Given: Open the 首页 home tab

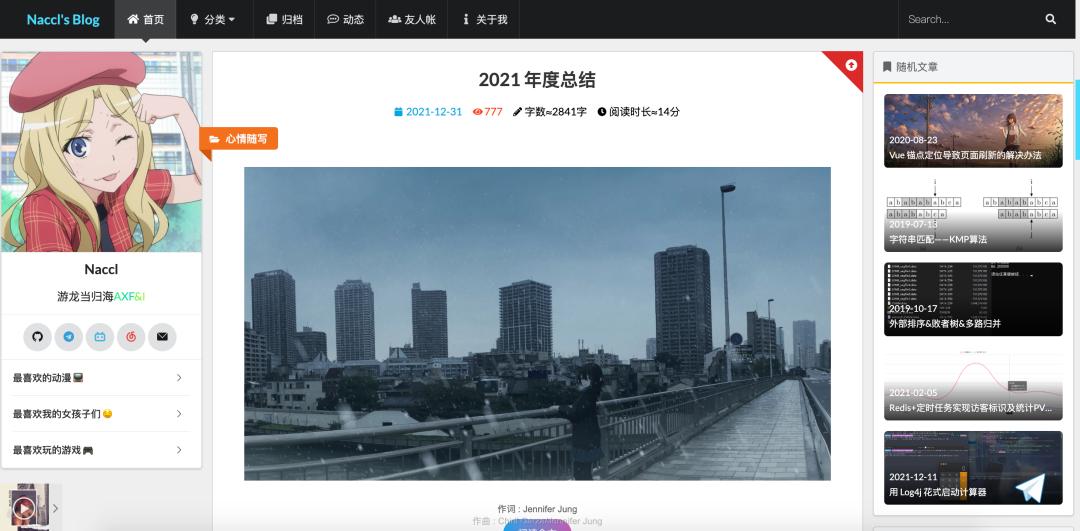Looking at the screenshot, I should coord(145,19).
